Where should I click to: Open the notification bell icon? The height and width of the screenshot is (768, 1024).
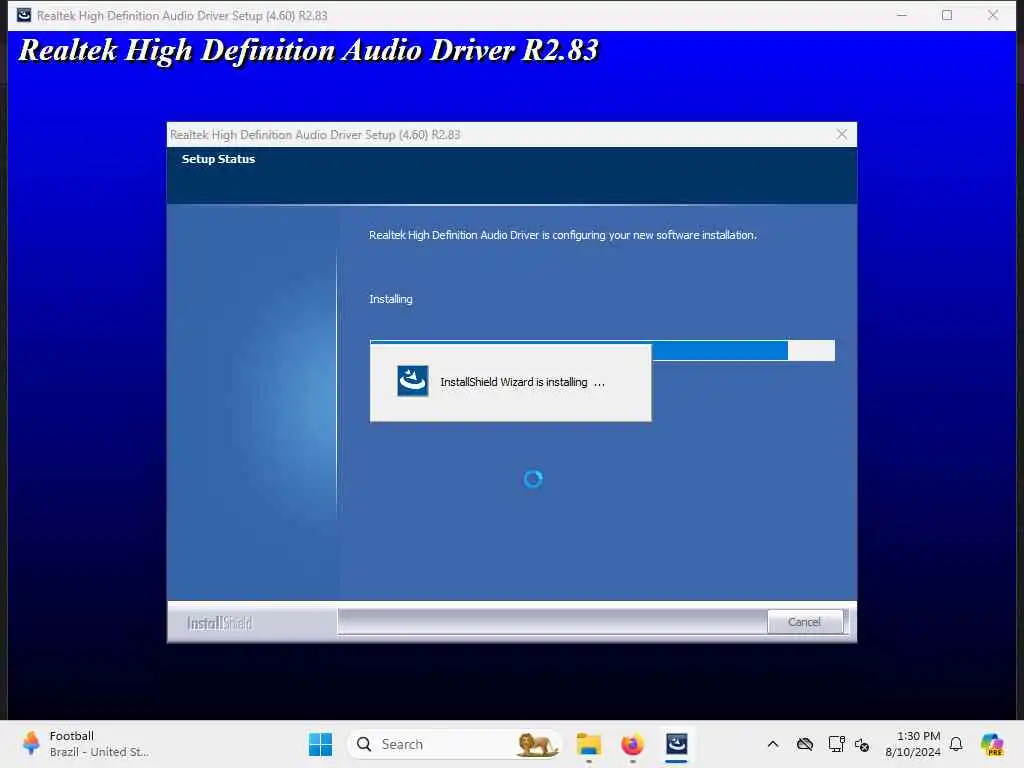click(x=956, y=744)
